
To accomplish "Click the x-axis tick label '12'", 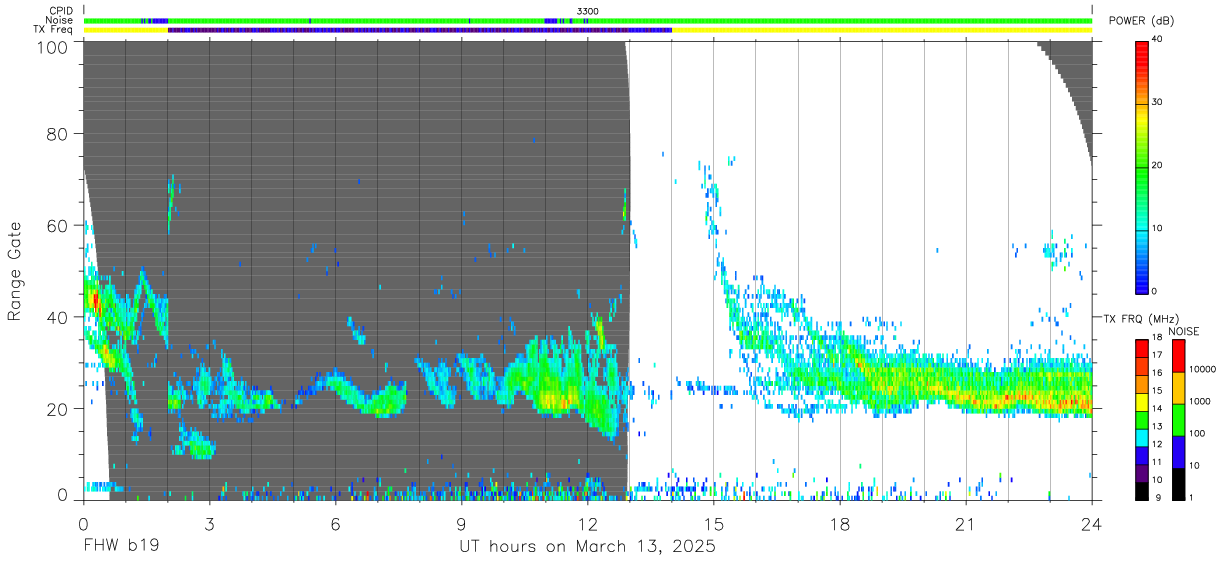I will click(x=587, y=524).
